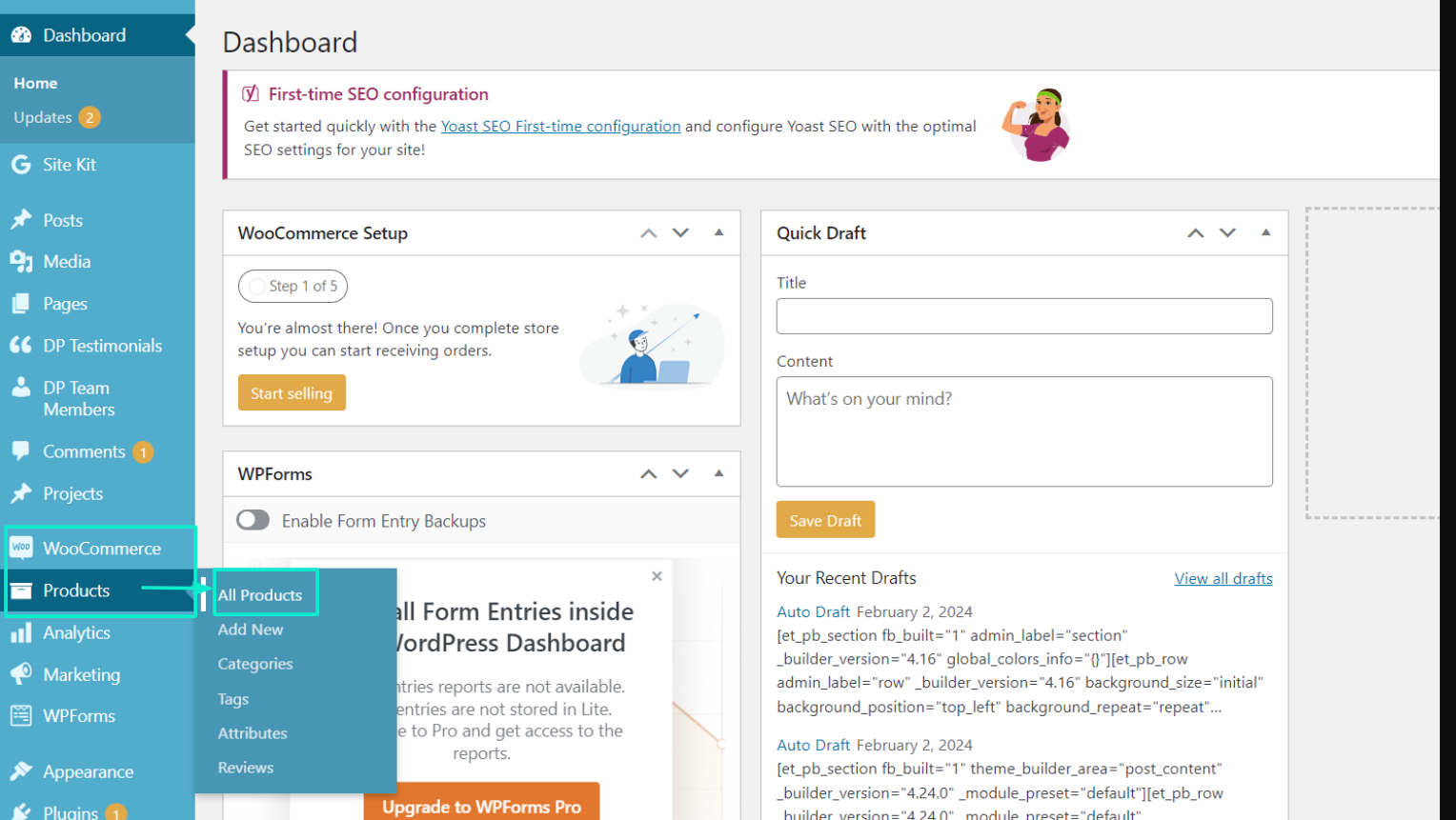Screen dimensions: 1456x820
Task: Click the Comments speech bubble icon
Action: 21,451
